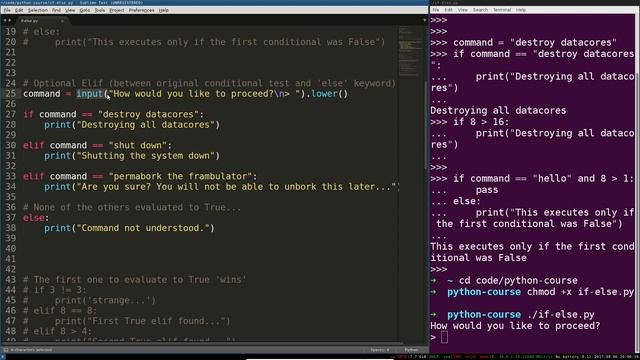Open the Goto menu in Sublime Text
This screenshot has width=640, height=360.
[x=84, y=10]
